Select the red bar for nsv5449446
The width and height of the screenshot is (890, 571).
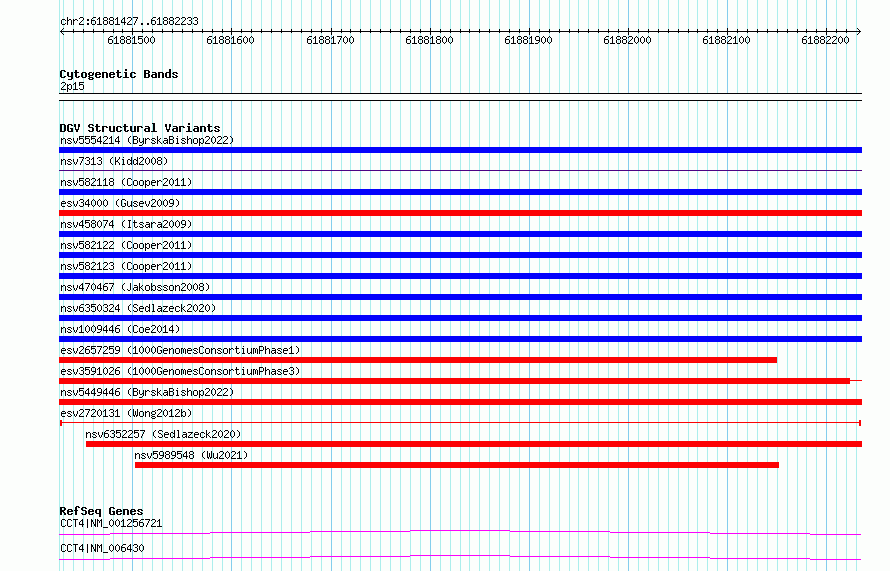click(460, 402)
